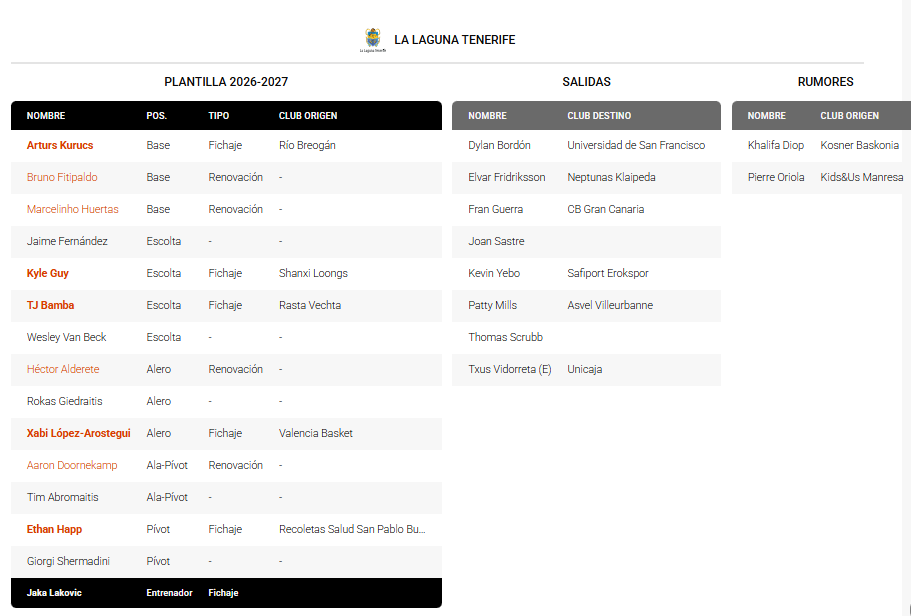This screenshot has height=616, width=911.
Task: Select Khalifa Diop in Rumores
Action: click(776, 145)
